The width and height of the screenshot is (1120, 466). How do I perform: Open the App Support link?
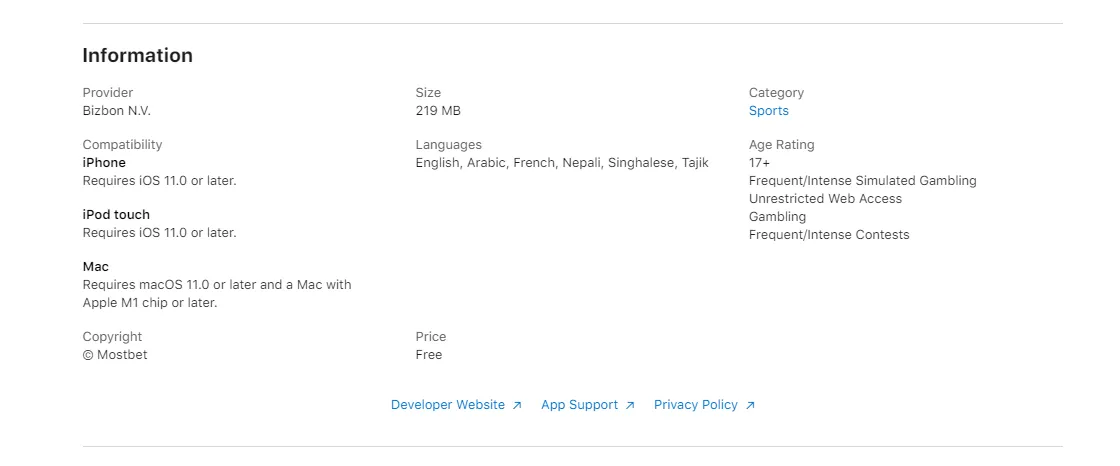[x=579, y=405]
